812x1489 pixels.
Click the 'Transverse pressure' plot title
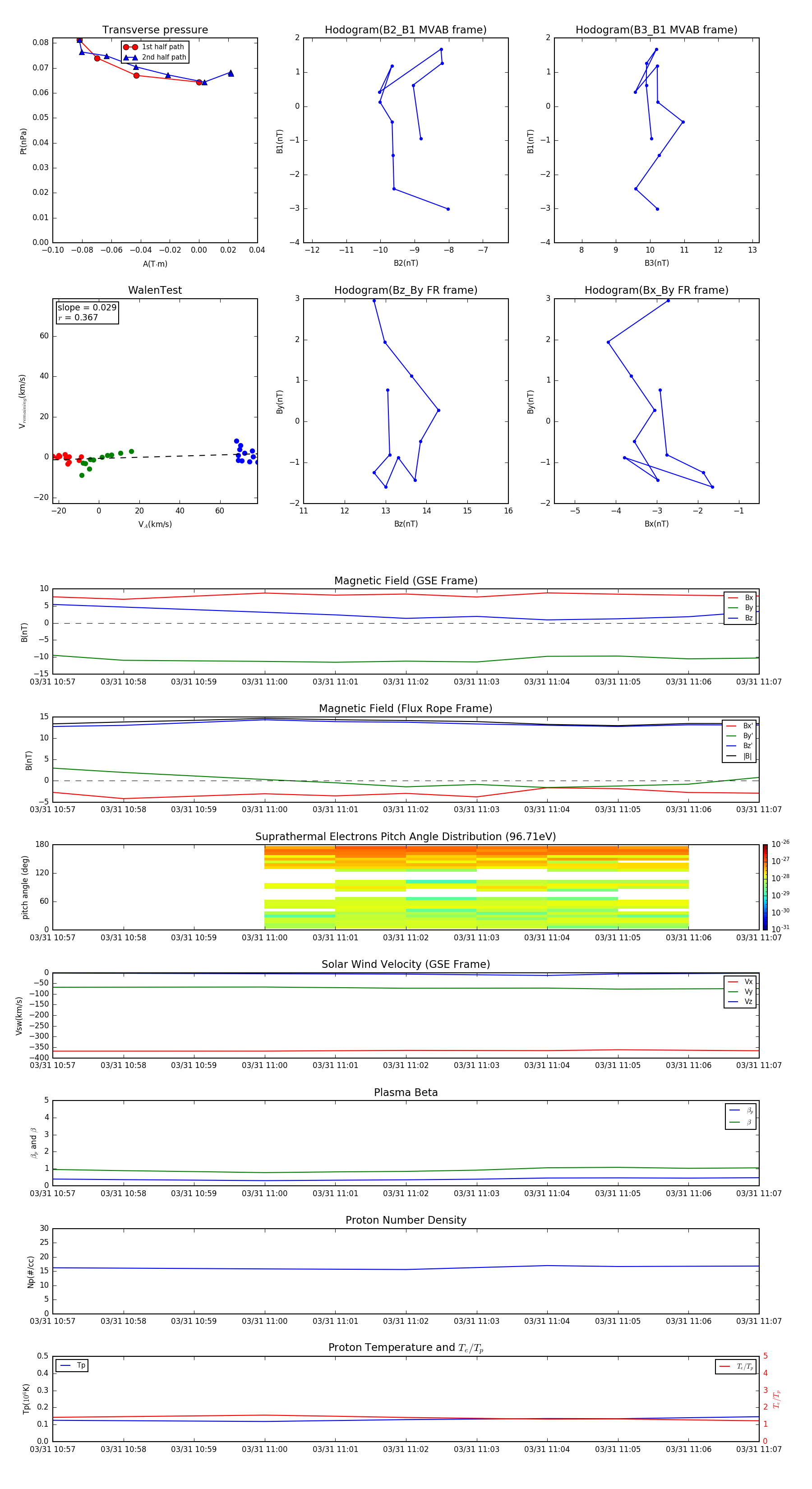tap(155, 30)
